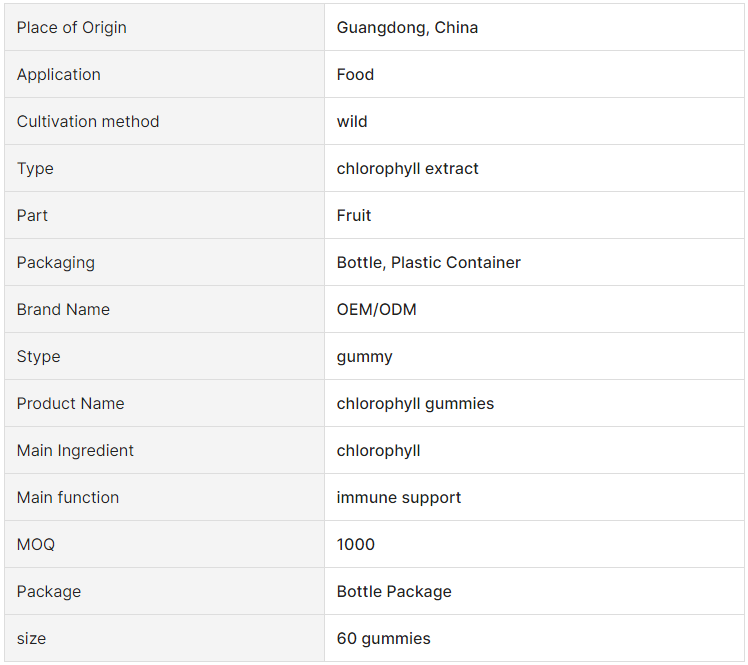748x665 pixels.
Task: Click the 'size' row label
Action: pos(31,638)
